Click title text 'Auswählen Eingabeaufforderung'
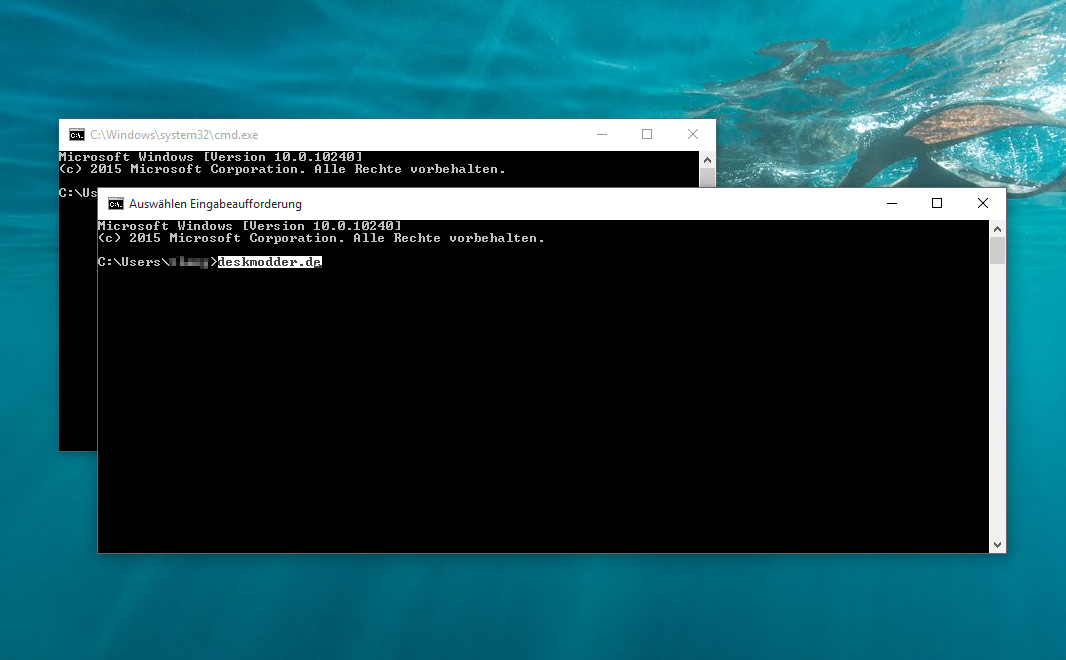Image resolution: width=1066 pixels, height=660 pixels. pyautogui.click(x=216, y=204)
